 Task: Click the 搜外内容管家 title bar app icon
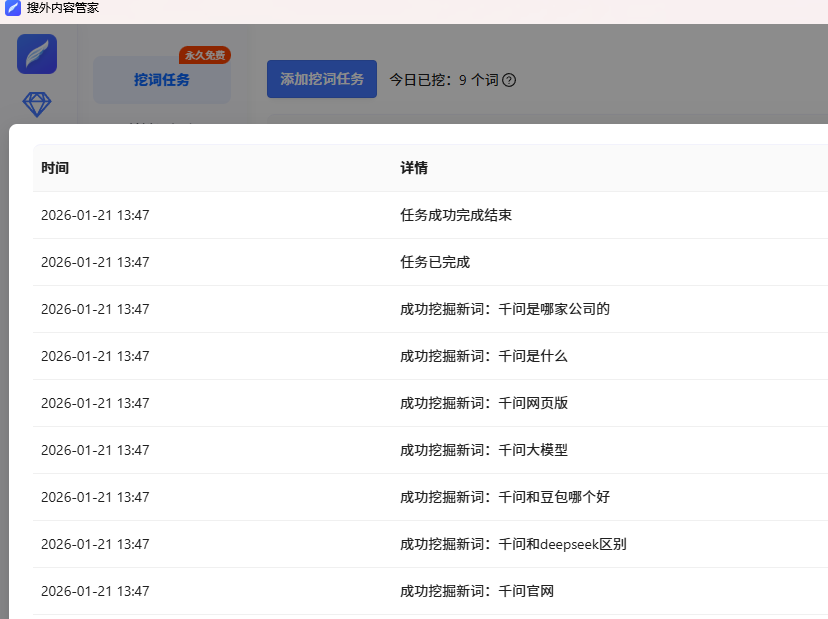coord(13,8)
